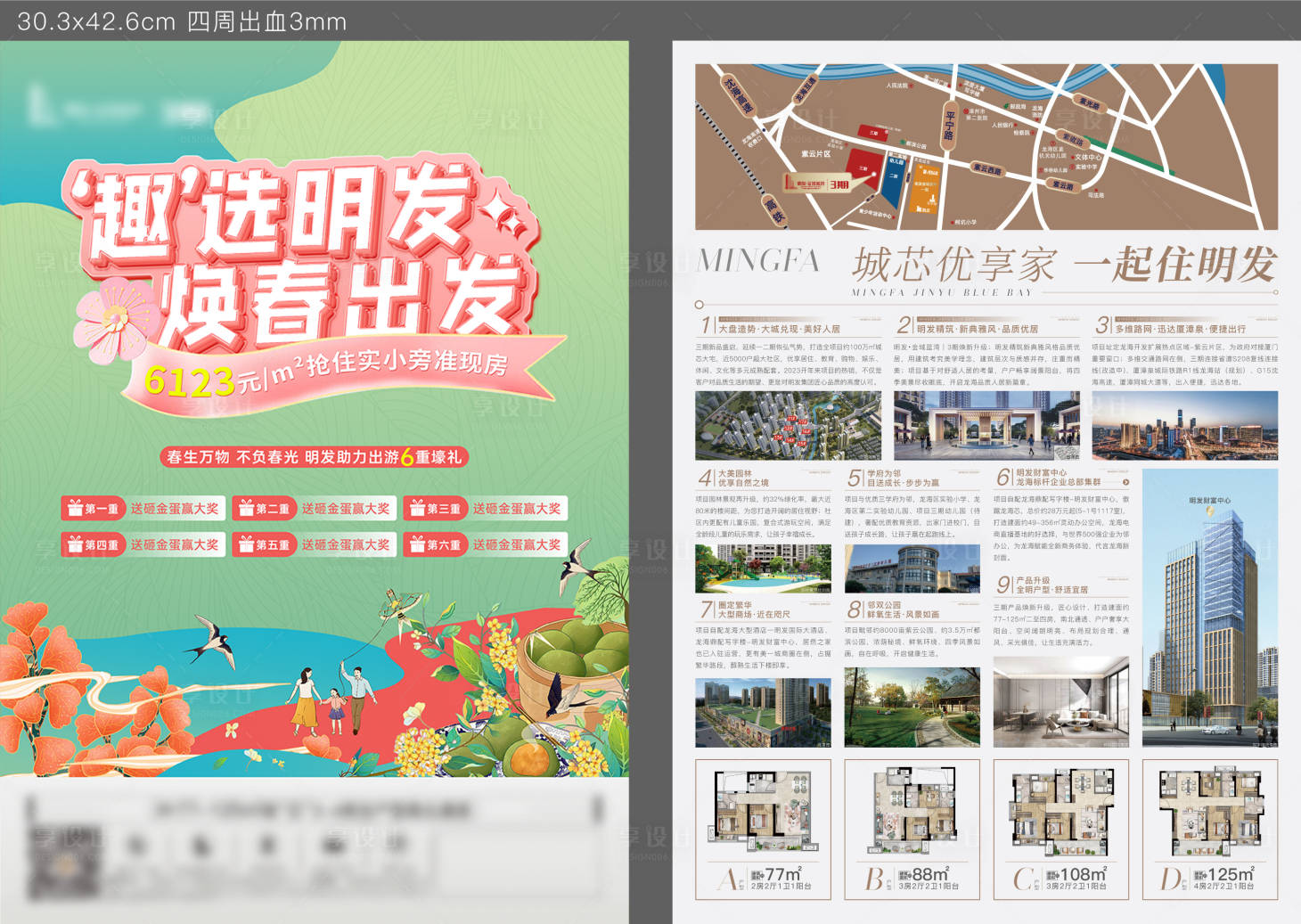Screen dimensions: 1301x924
Task: Open the park pavilion landscape photo
Action: (912, 707)
